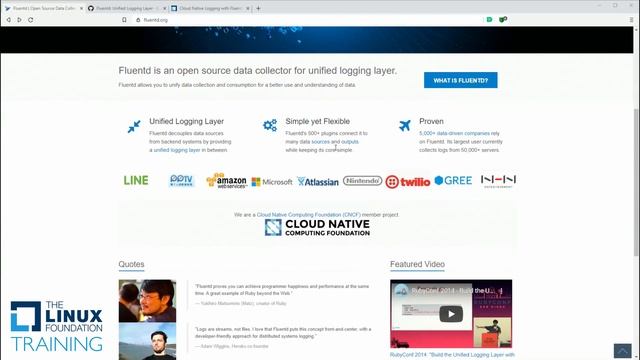Click the Matz quote photo
This screenshot has width=640, height=360.
point(147,301)
